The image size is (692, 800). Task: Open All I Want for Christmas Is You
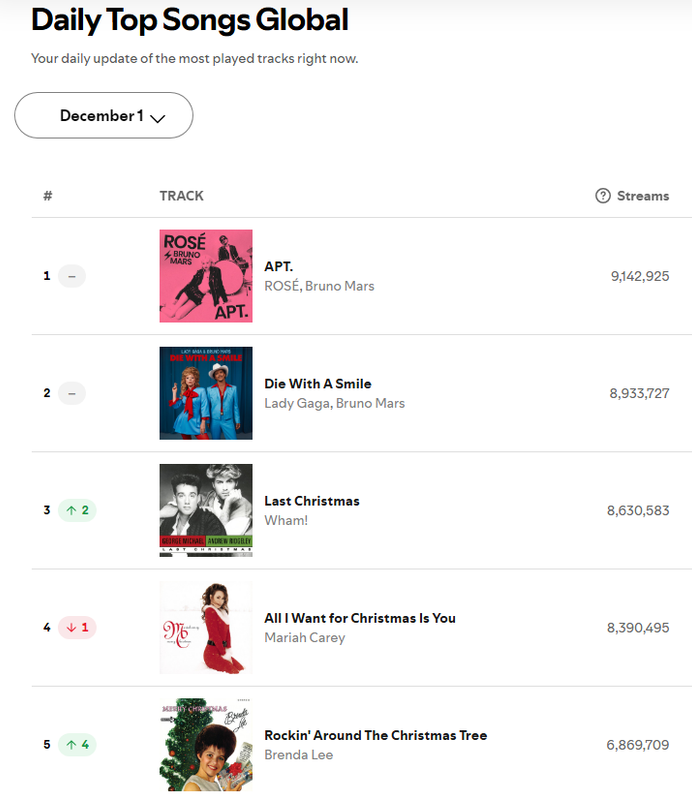(360, 618)
